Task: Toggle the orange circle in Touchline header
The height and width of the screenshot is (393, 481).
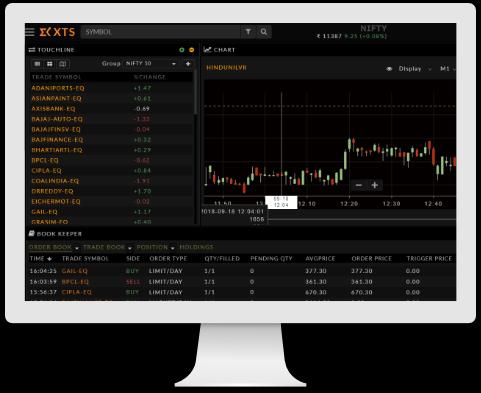Action: click(191, 50)
